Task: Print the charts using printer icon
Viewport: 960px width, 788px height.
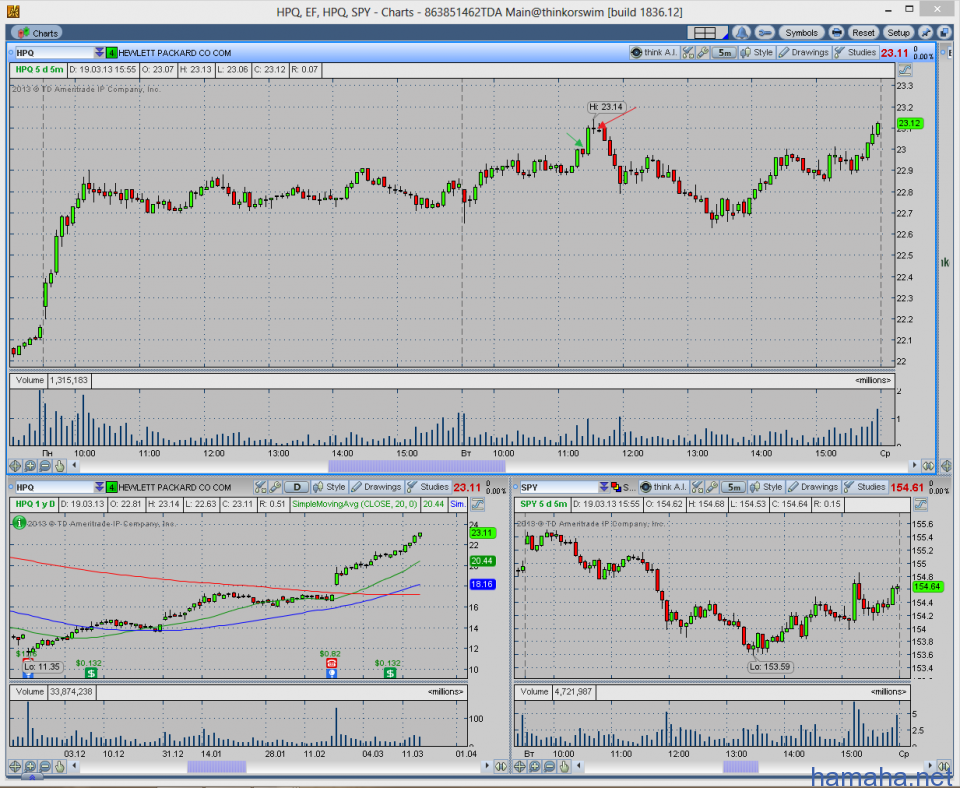Action: pos(836,33)
